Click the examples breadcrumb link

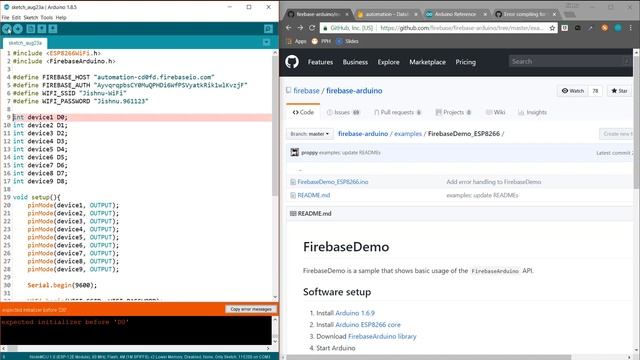tap(408, 133)
